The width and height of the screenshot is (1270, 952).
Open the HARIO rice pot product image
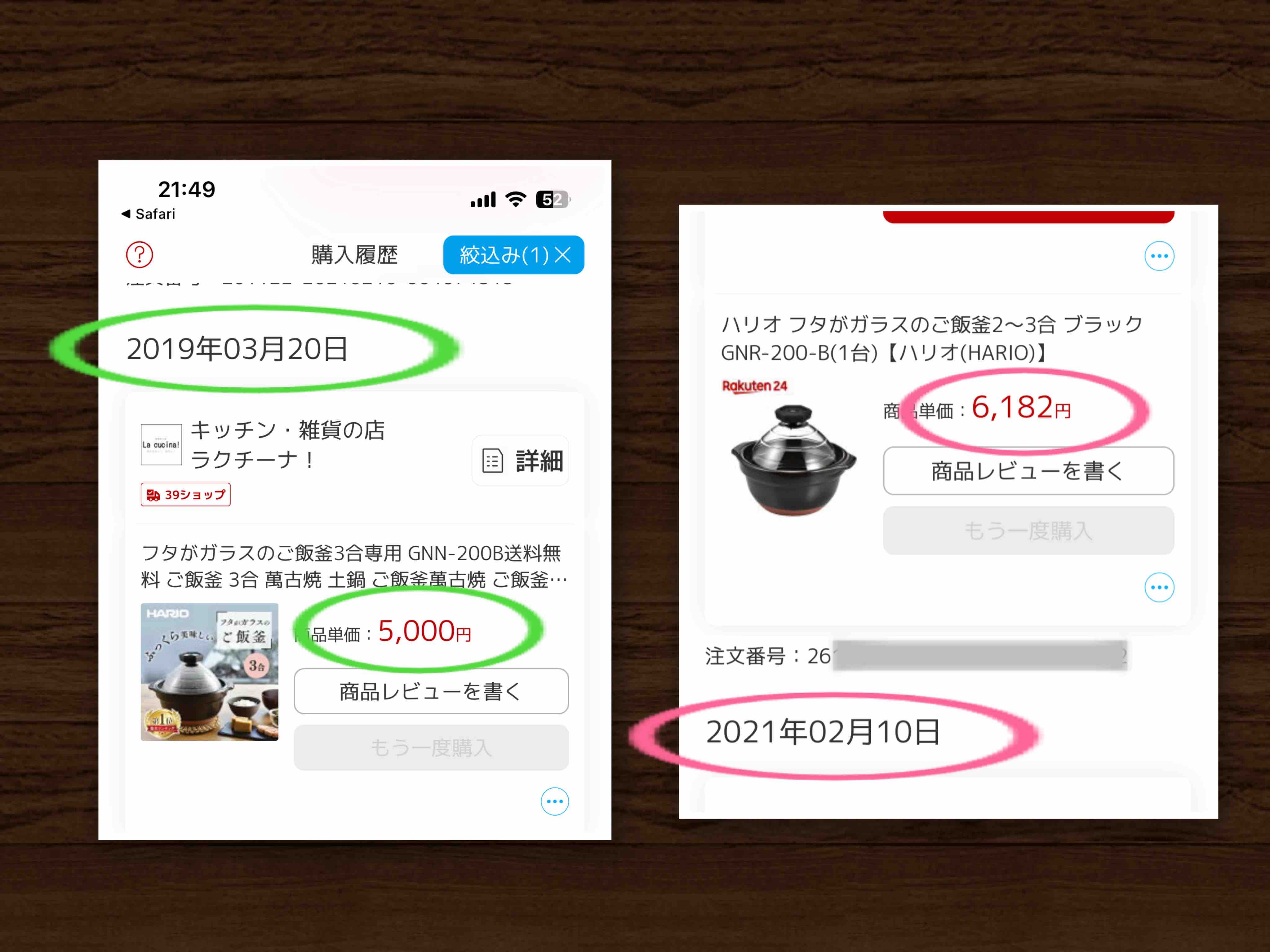pyautogui.click(x=210, y=672)
